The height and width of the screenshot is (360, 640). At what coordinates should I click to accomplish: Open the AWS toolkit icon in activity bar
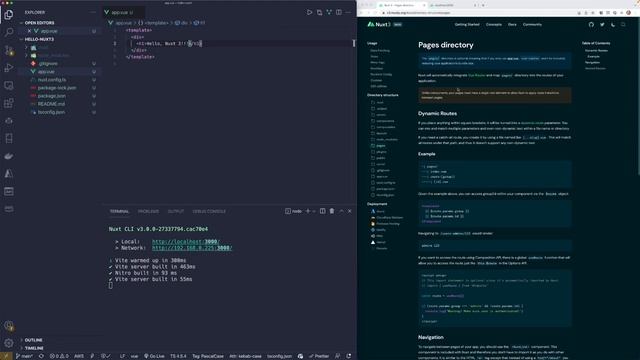pyautogui.click(x=9, y=209)
